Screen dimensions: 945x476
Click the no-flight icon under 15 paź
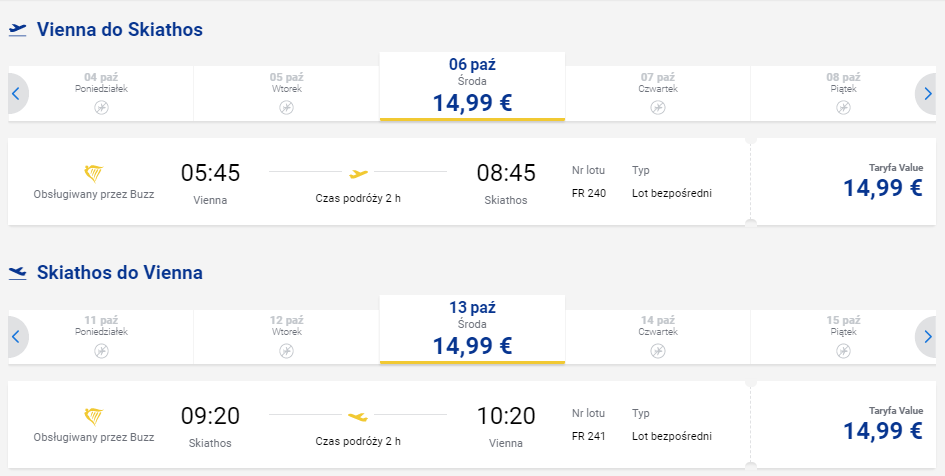coord(844,351)
